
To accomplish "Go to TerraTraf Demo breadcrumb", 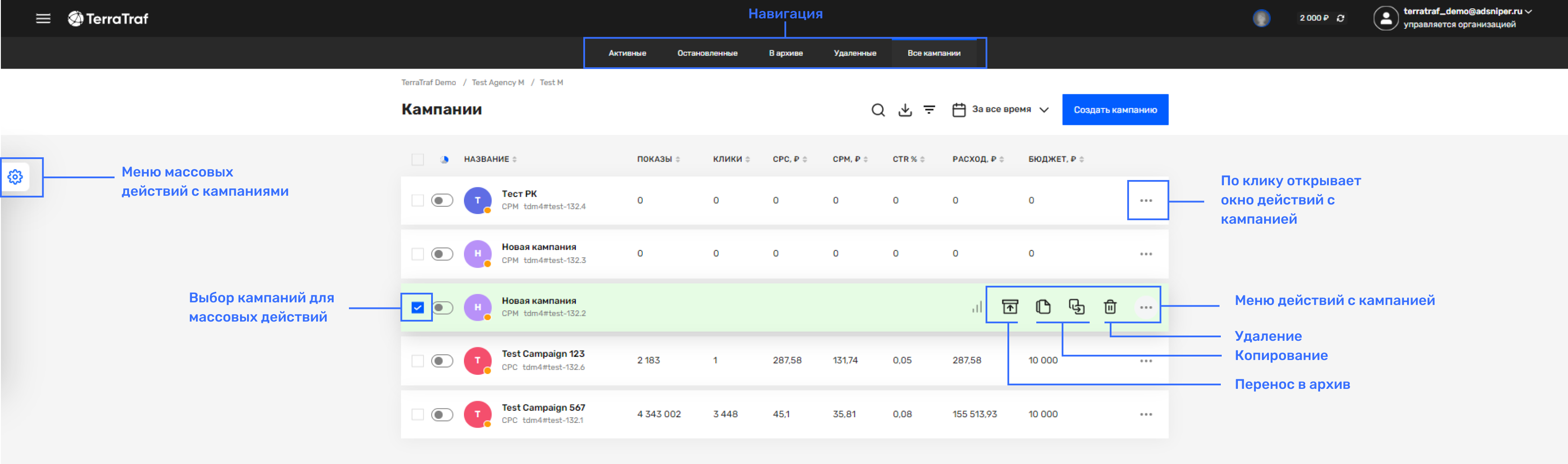I will point(428,83).
